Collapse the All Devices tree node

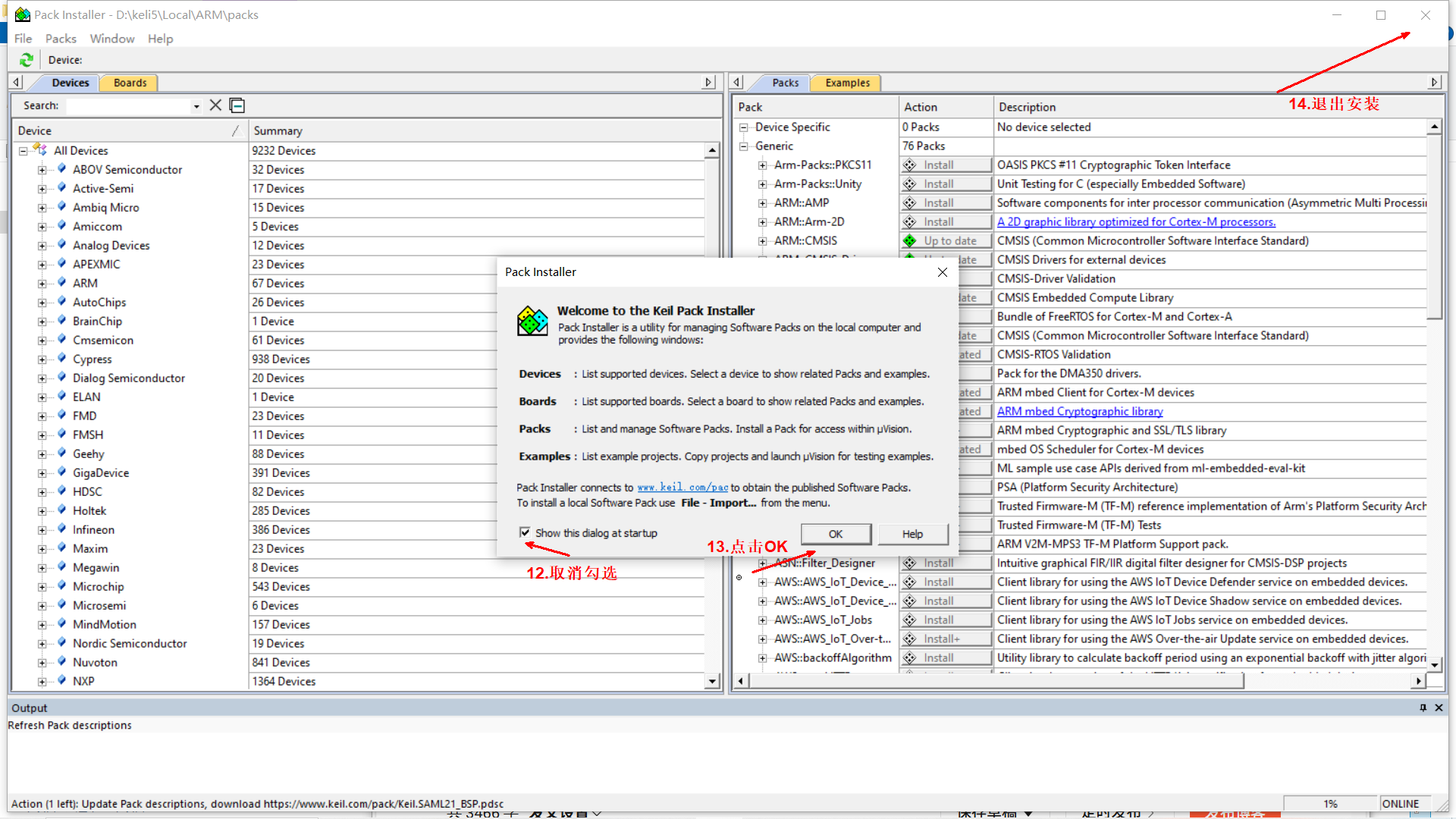[24, 151]
